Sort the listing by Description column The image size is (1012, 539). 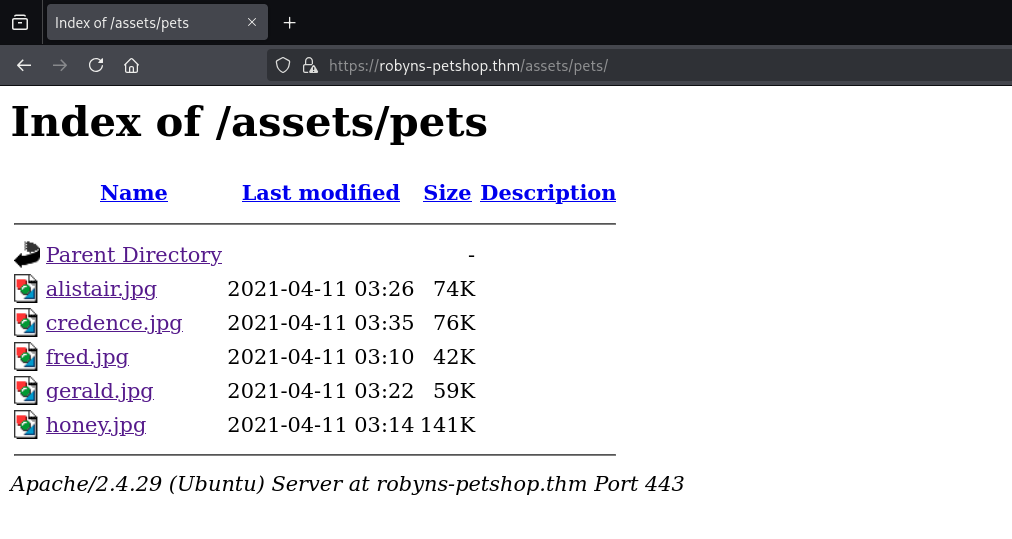(548, 193)
